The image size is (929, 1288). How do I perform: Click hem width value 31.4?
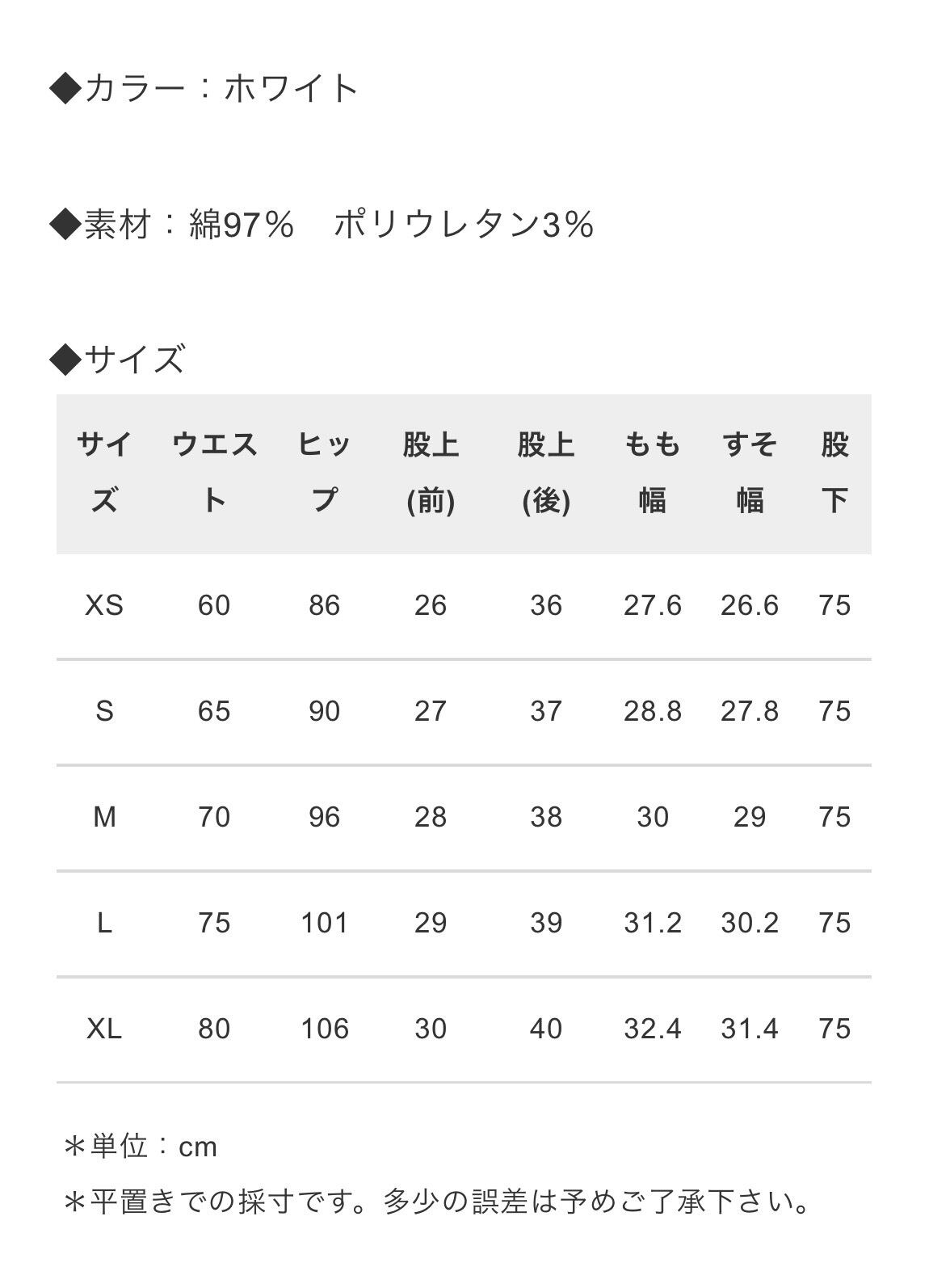pyautogui.click(x=750, y=1029)
